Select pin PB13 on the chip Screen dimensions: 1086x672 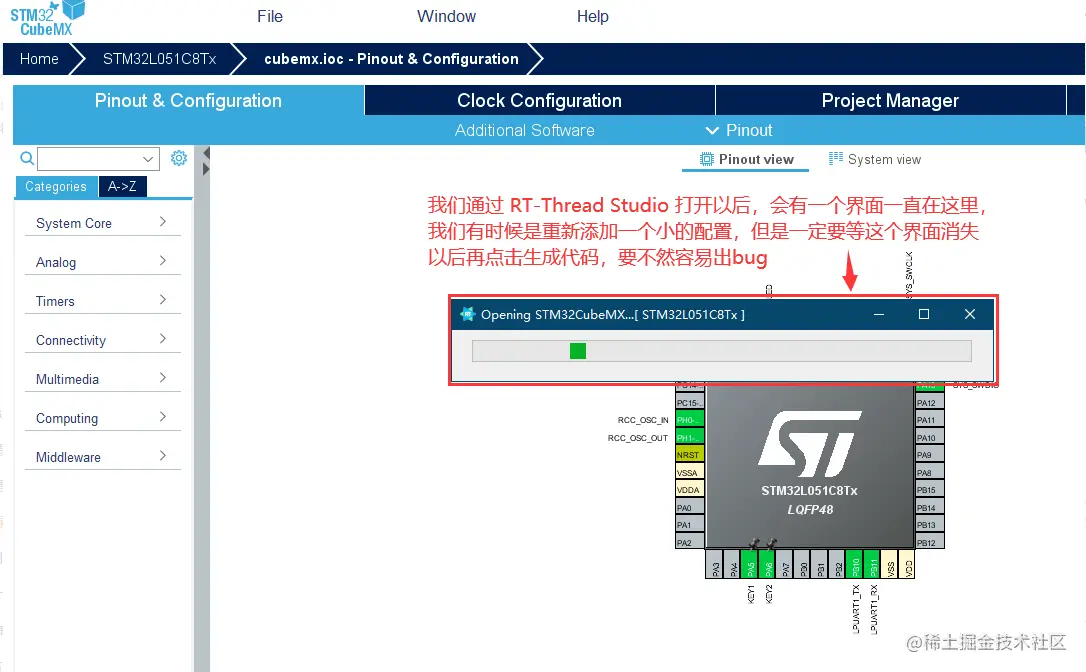click(929, 525)
